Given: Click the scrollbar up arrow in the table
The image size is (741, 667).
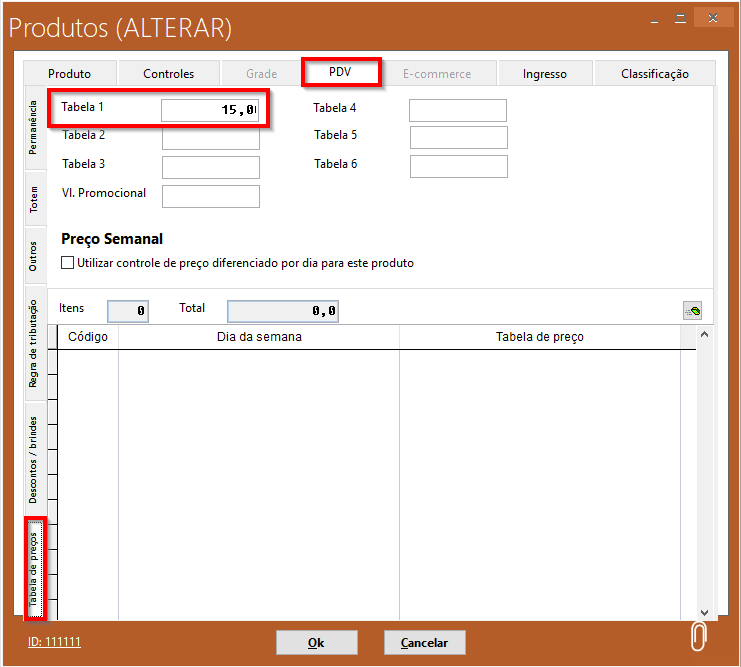Looking at the screenshot, I should (x=704, y=334).
